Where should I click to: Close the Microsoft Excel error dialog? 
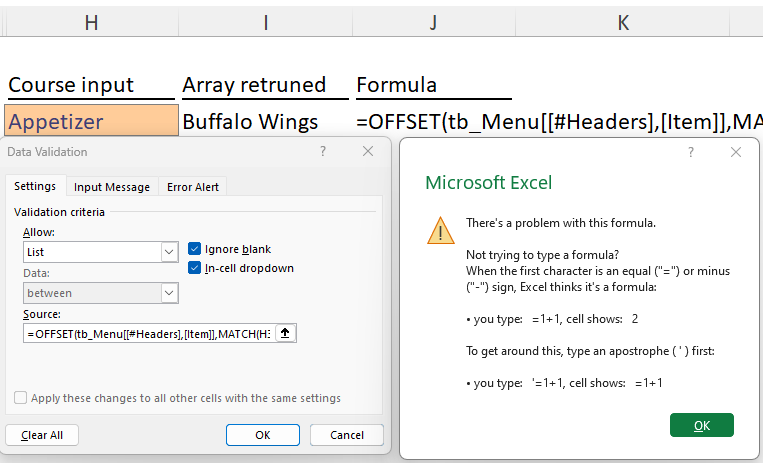point(736,152)
